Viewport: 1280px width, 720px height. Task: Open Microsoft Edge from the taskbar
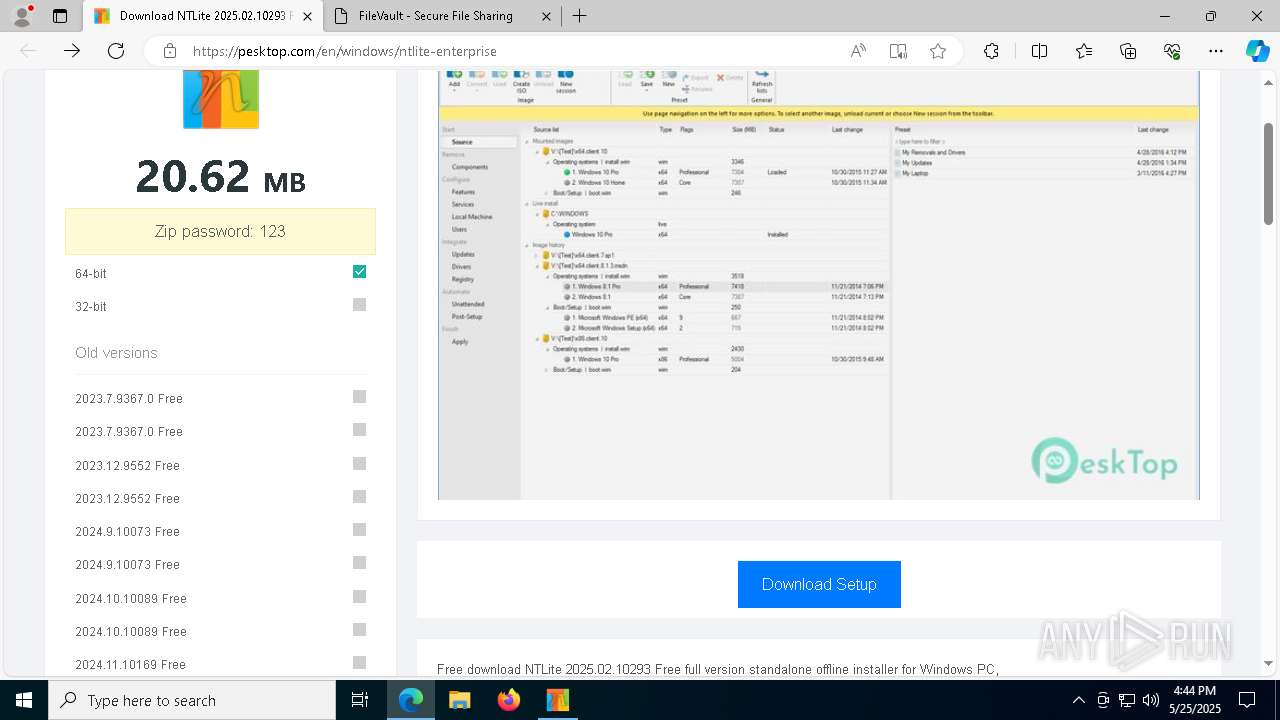pos(411,700)
